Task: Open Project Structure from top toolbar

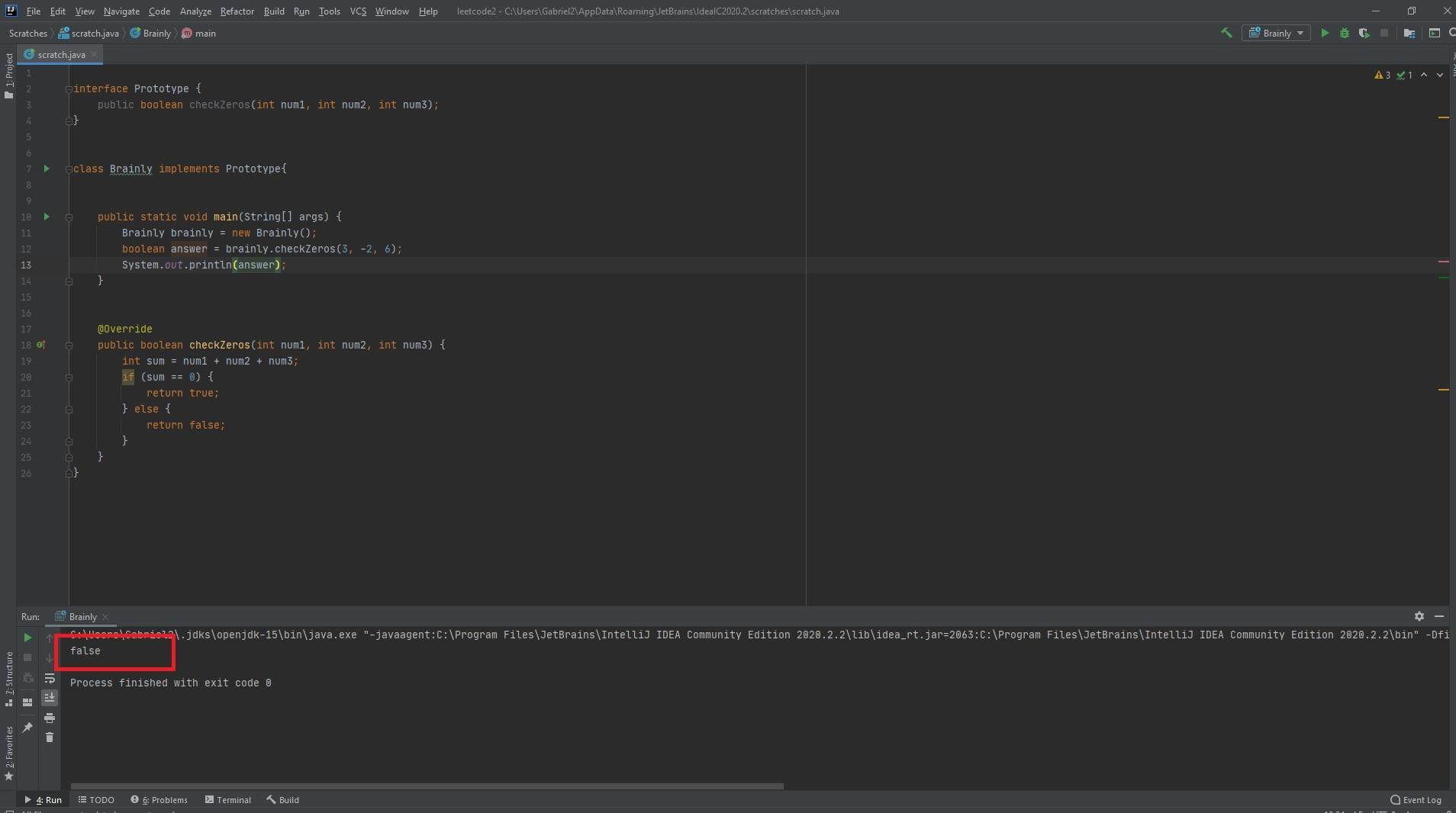Action: [1409, 33]
